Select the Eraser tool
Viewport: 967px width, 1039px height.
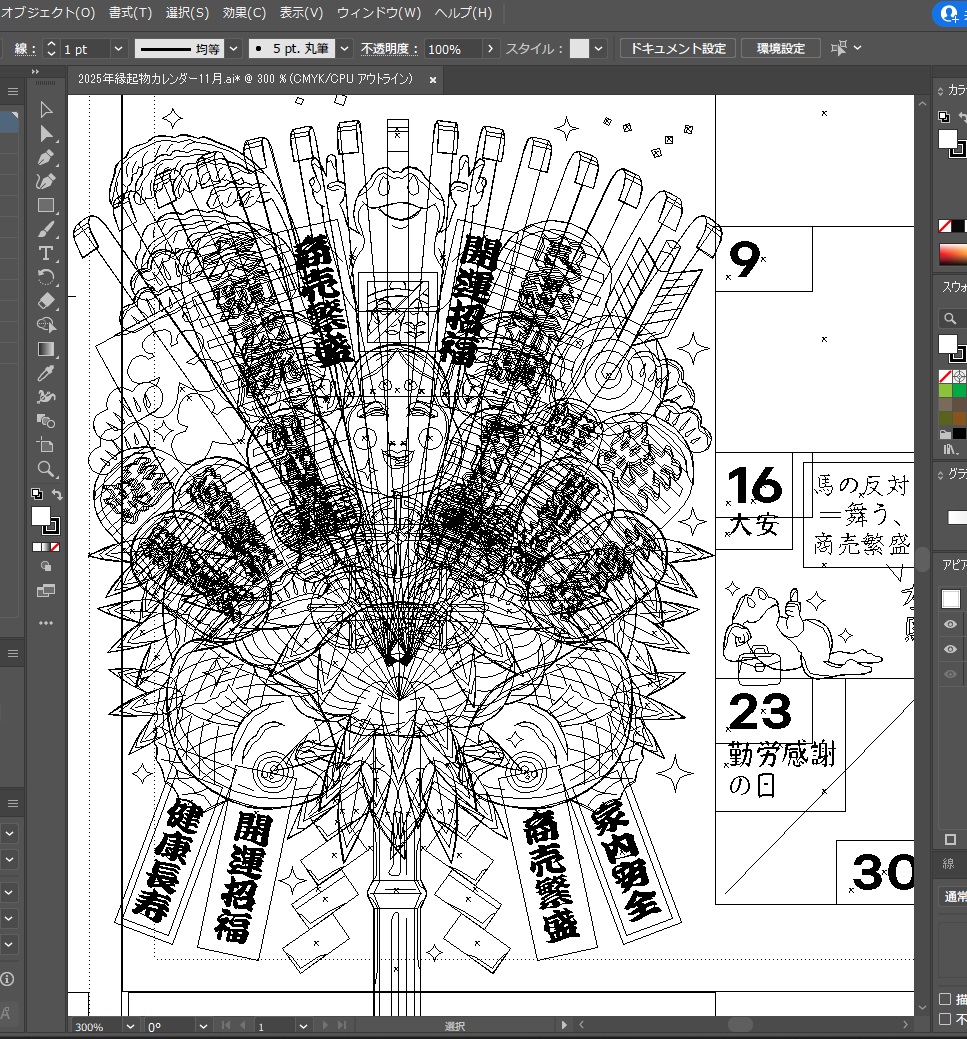[x=46, y=301]
